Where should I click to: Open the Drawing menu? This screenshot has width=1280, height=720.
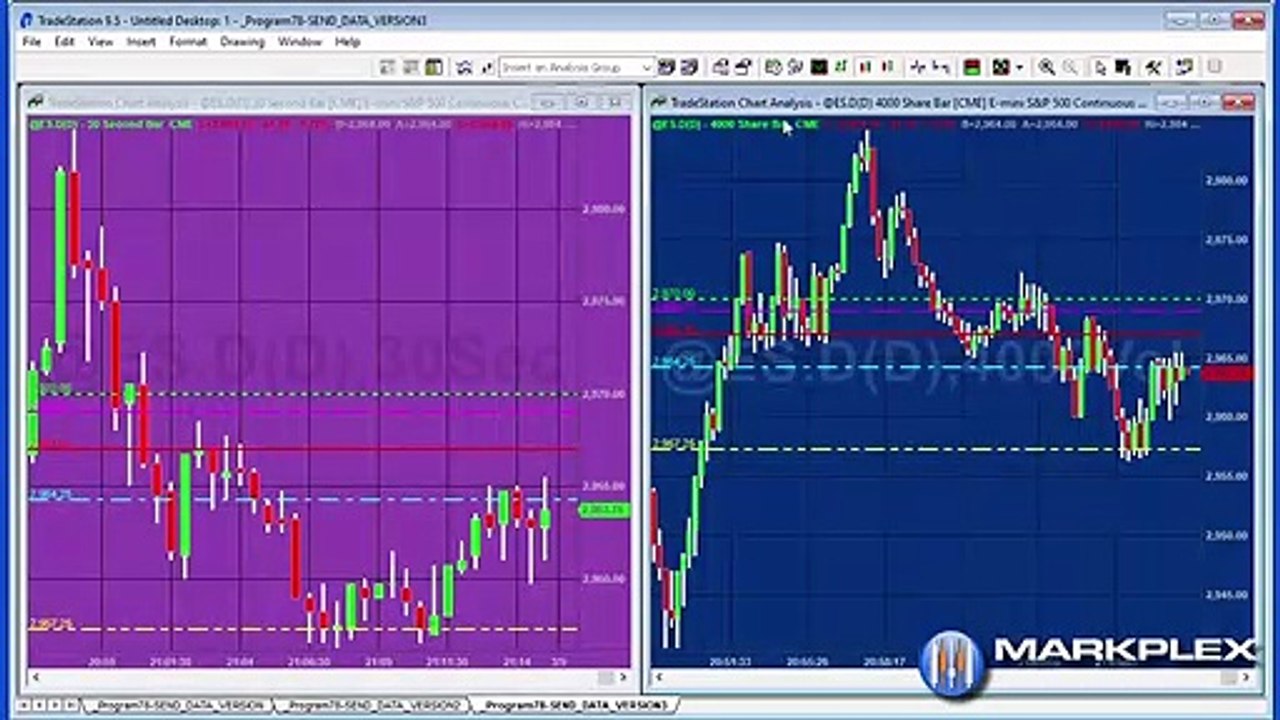pos(242,42)
